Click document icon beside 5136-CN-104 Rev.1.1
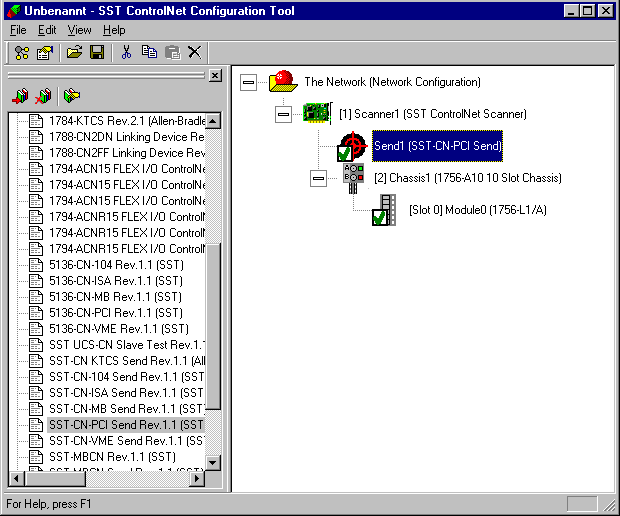Image resolution: width=620 pixels, height=516 pixels. tap(36, 265)
